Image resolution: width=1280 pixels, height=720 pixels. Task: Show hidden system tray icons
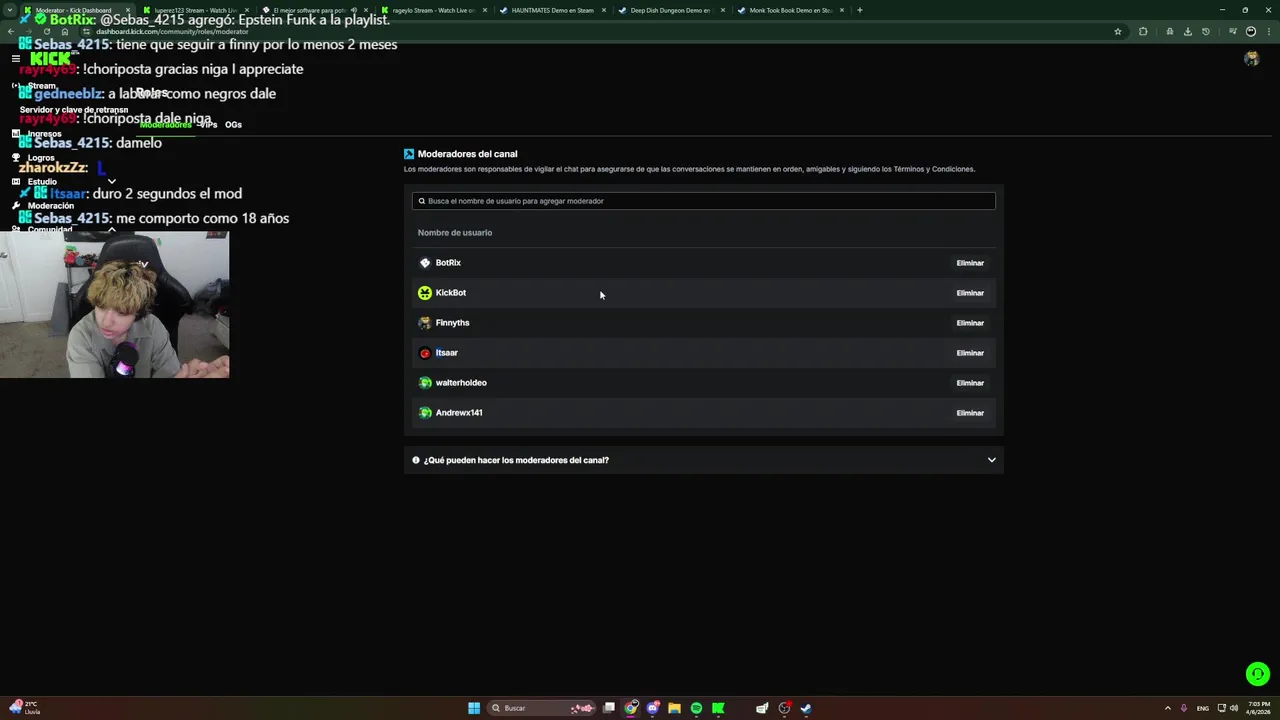click(1167, 708)
